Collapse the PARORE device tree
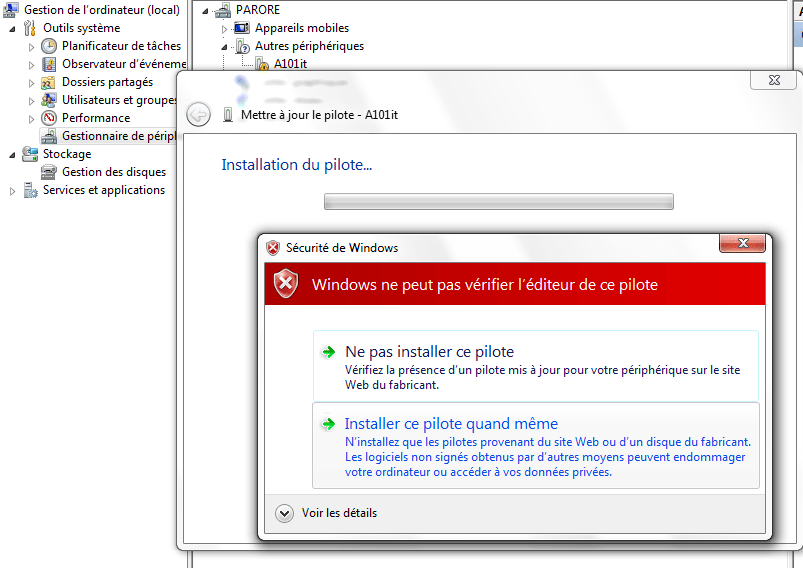The image size is (803, 568). 205,11
